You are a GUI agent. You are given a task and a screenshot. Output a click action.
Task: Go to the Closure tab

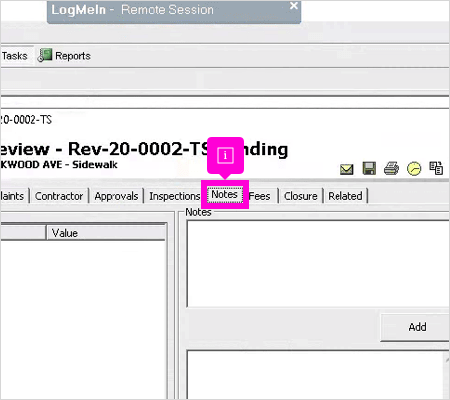click(301, 196)
